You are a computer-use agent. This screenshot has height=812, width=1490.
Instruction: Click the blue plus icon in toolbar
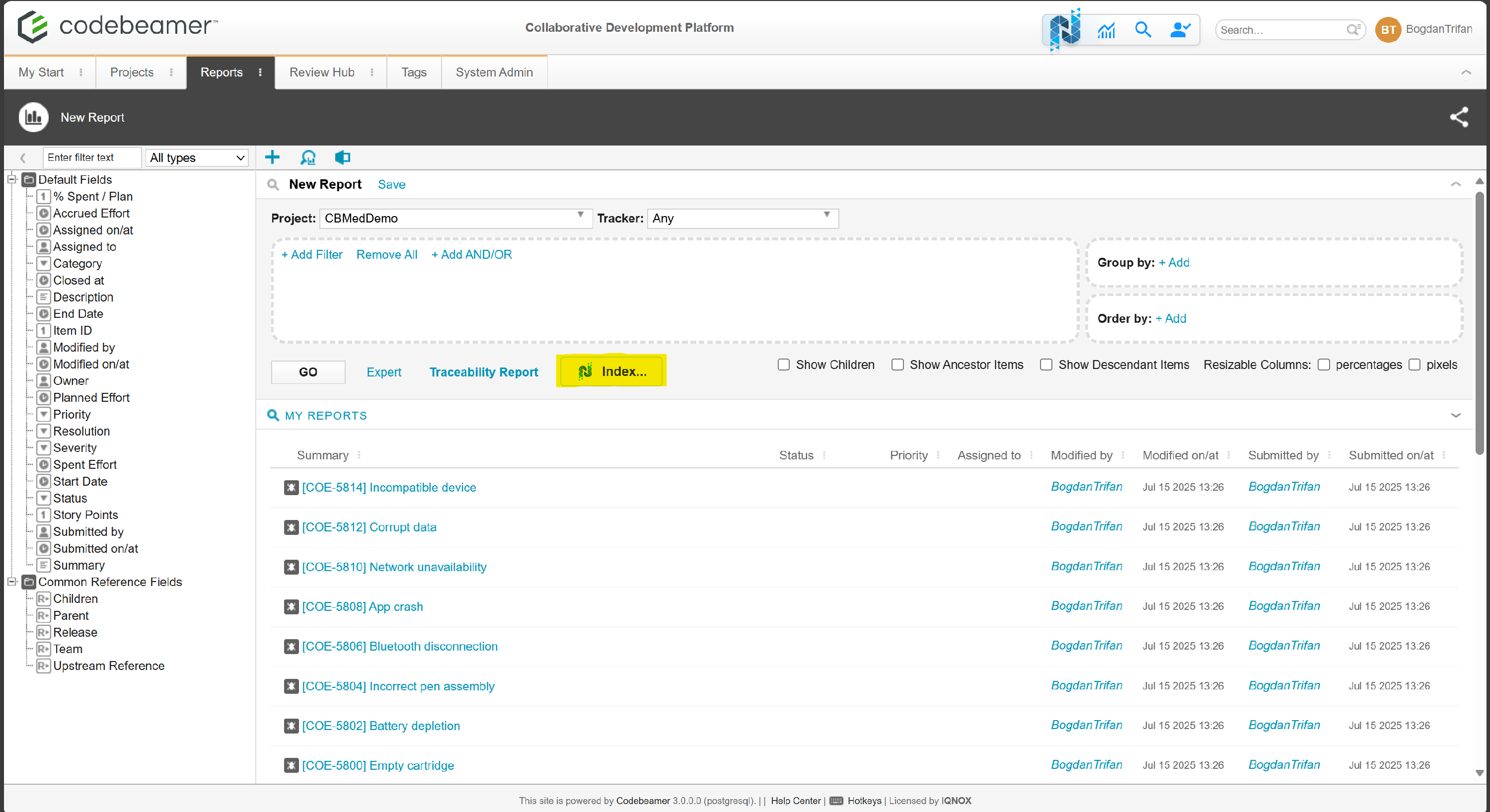pyautogui.click(x=272, y=157)
